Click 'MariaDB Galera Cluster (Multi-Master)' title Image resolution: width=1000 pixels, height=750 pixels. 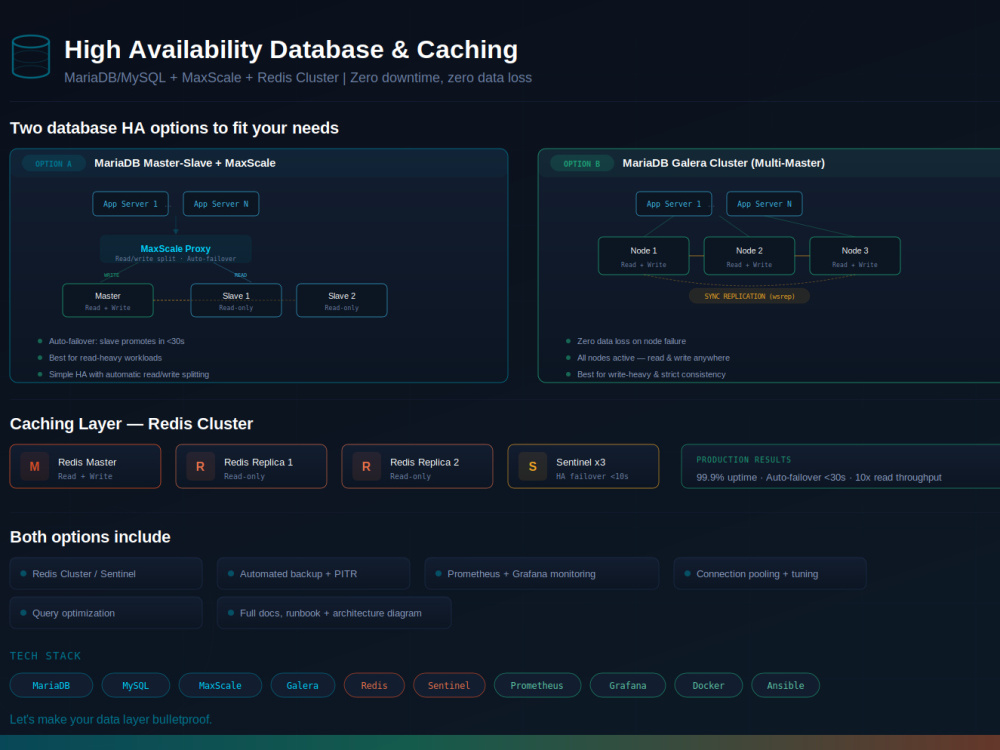[724, 163]
